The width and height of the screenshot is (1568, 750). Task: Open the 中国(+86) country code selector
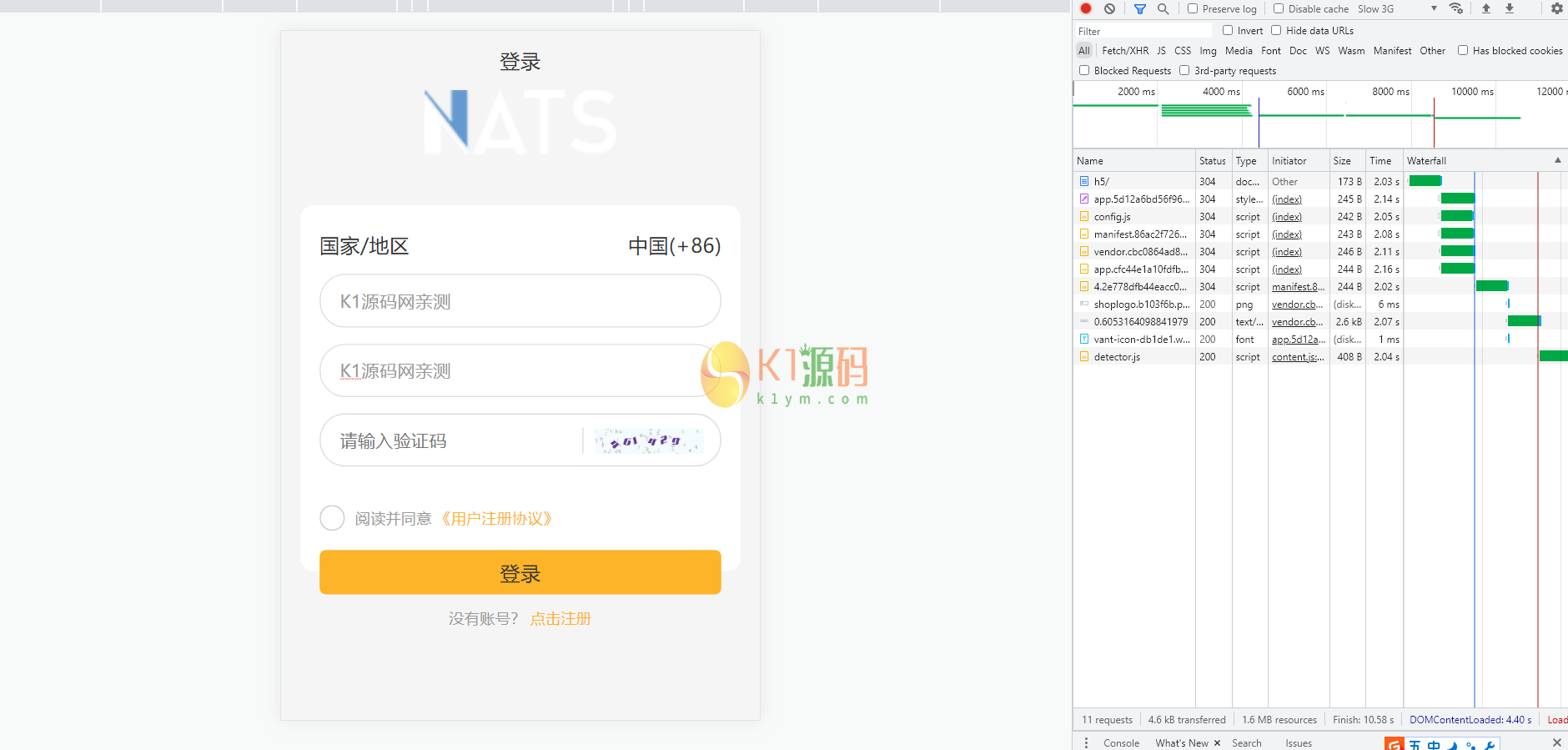pos(674,246)
